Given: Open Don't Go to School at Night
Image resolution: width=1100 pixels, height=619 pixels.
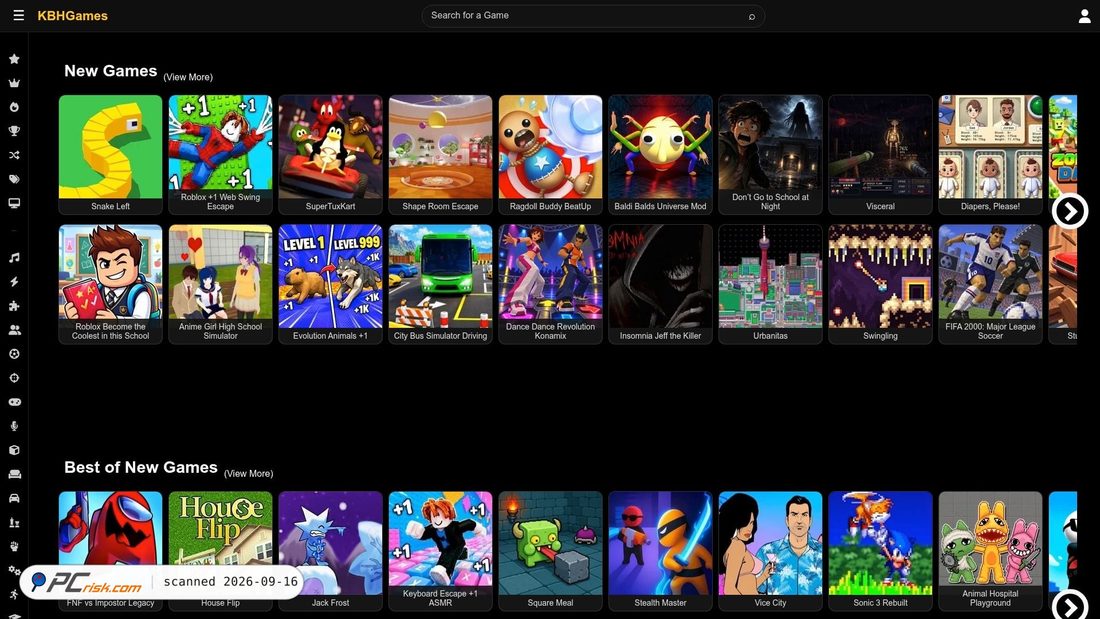Looking at the screenshot, I should pos(770,154).
